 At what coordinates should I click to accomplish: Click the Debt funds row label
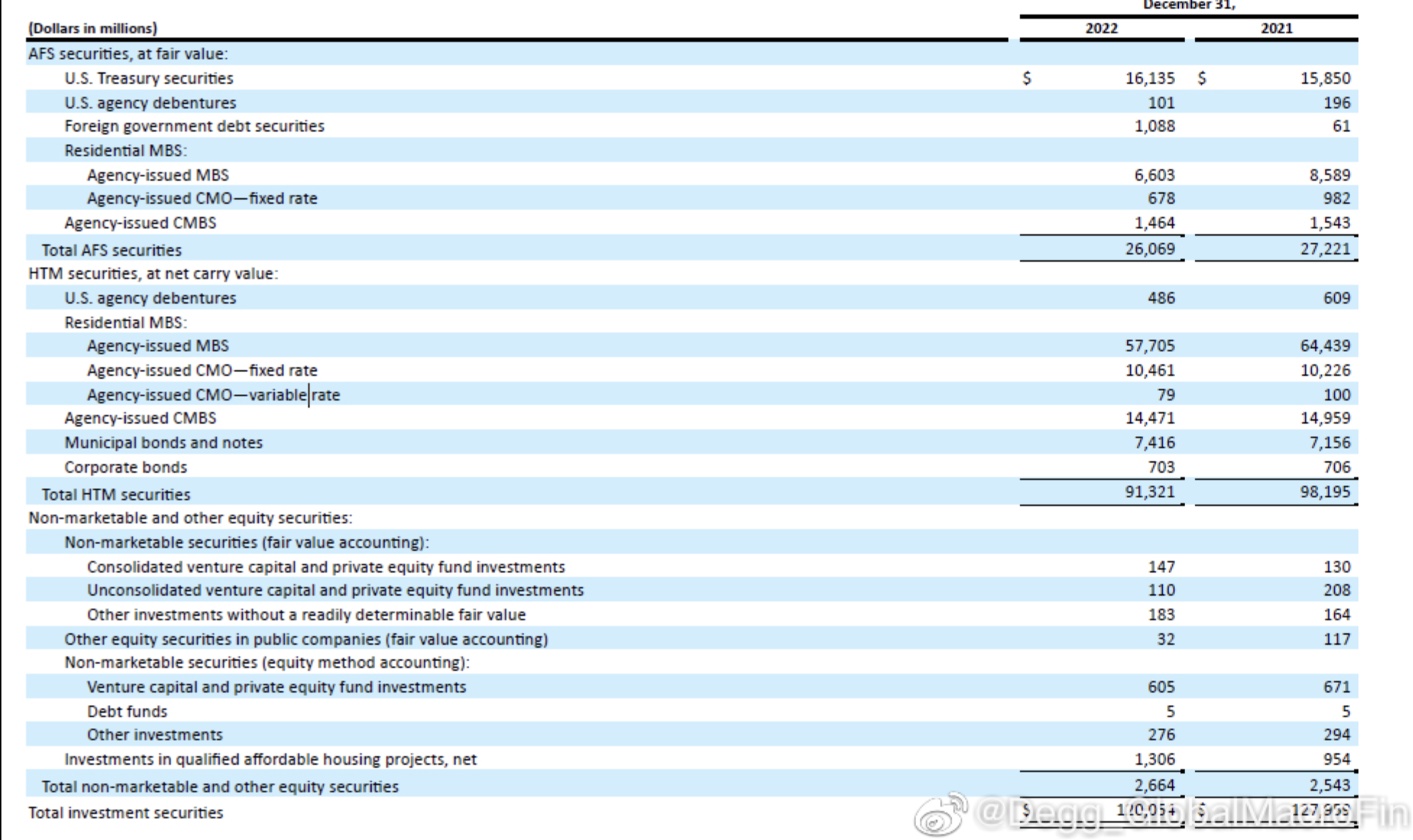pos(127,711)
